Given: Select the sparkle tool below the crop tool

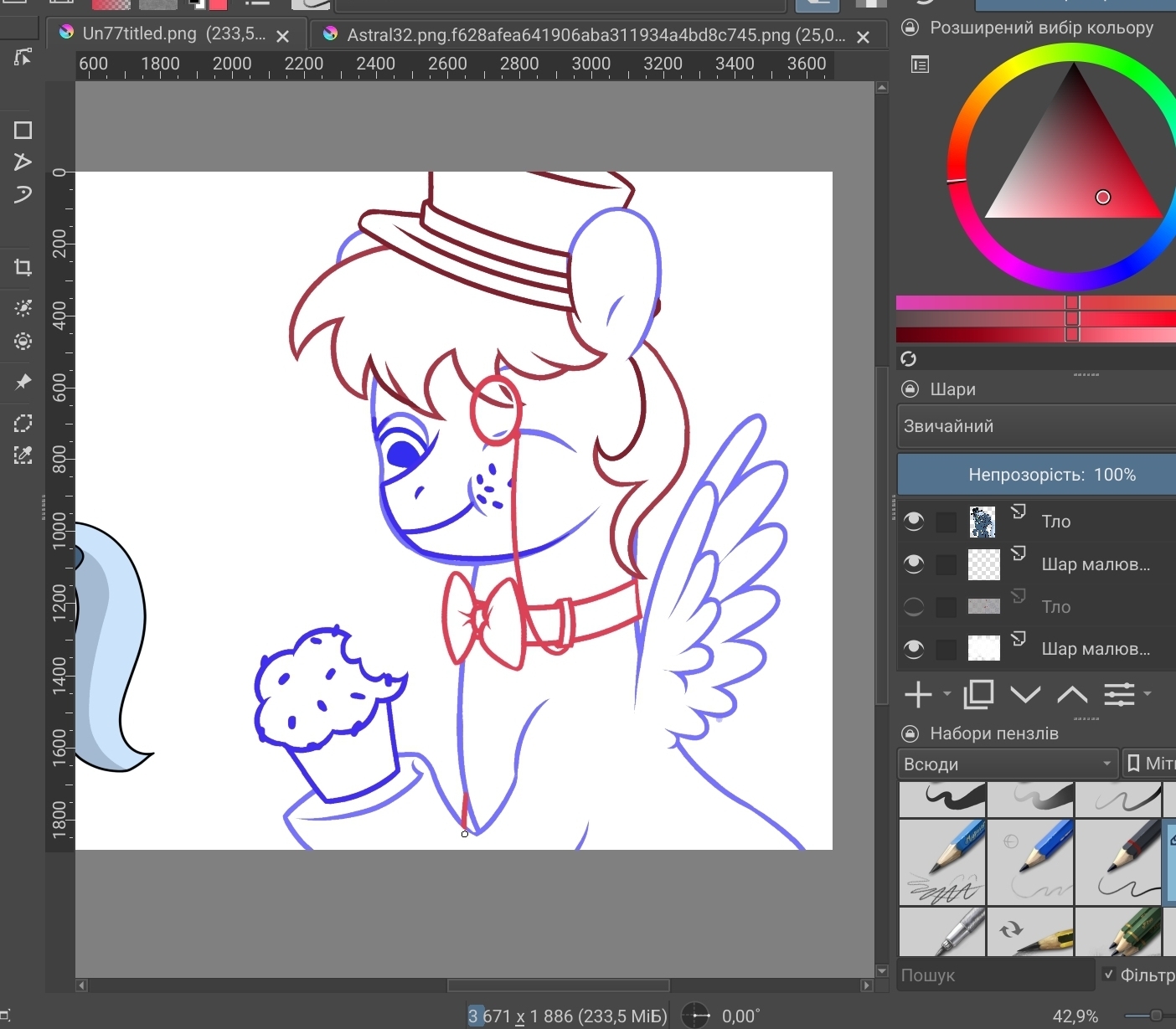Looking at the screenshot, I should tap(23, 308).
